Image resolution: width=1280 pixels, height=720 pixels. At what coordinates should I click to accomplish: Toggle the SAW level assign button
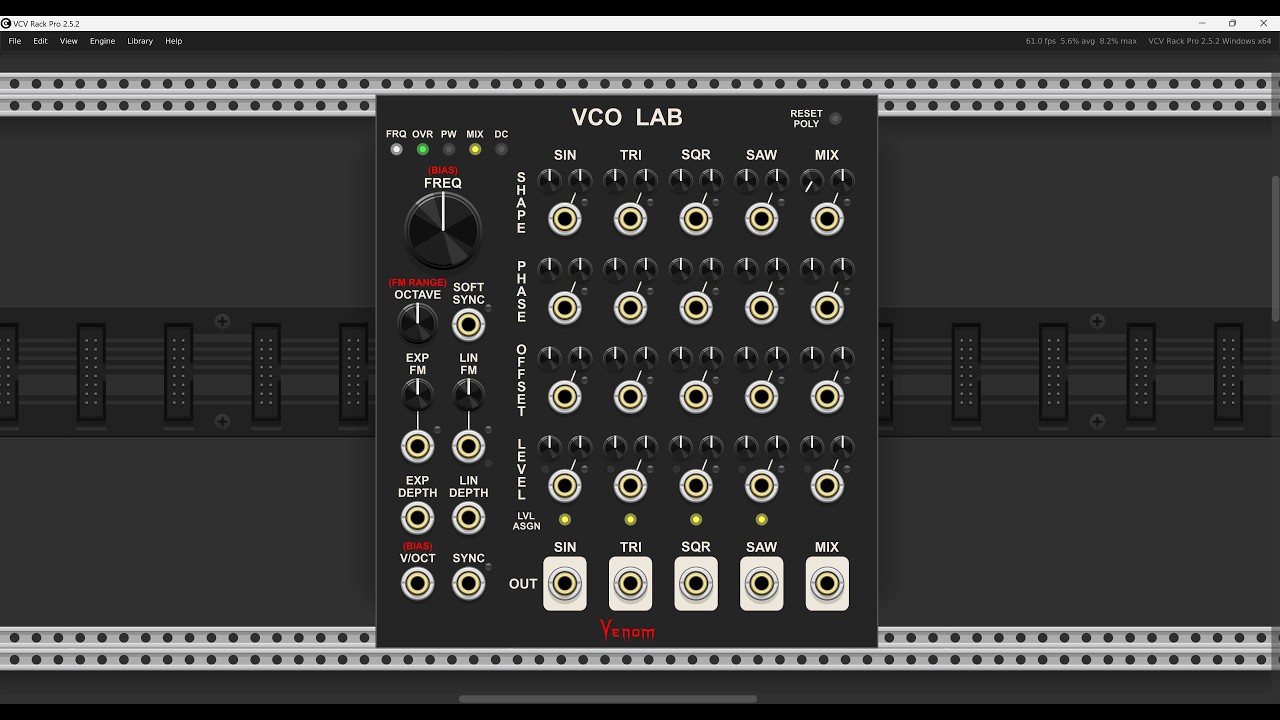click(761, 519)
